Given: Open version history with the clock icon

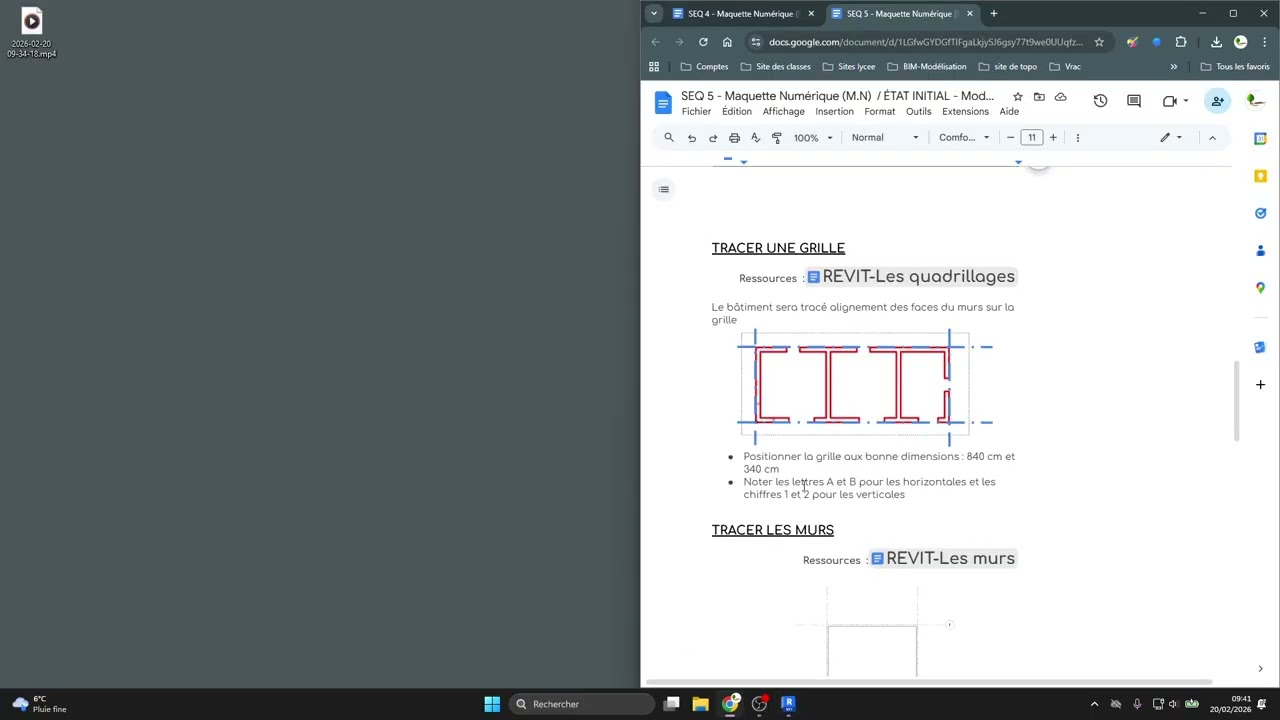Looking at the screenshot, I should [1100, 101].
